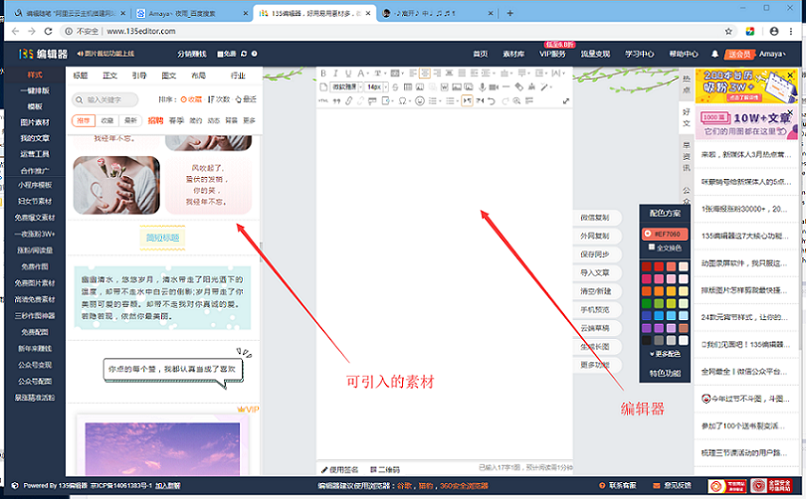Click the format painter brush icon
Viewport: 806px width, 499px height.
(372, 101)
